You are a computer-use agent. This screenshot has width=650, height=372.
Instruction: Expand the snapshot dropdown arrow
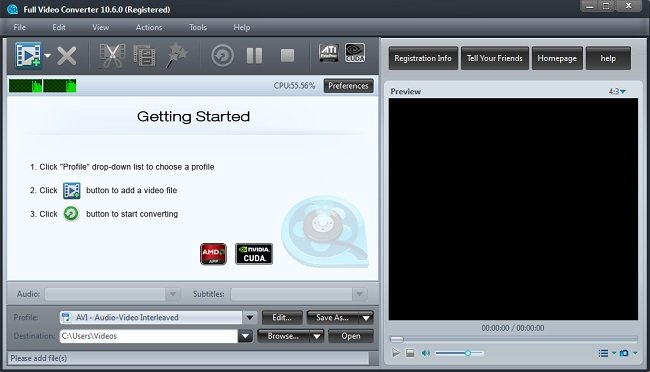pyautogui.click(x=635, y=353)
